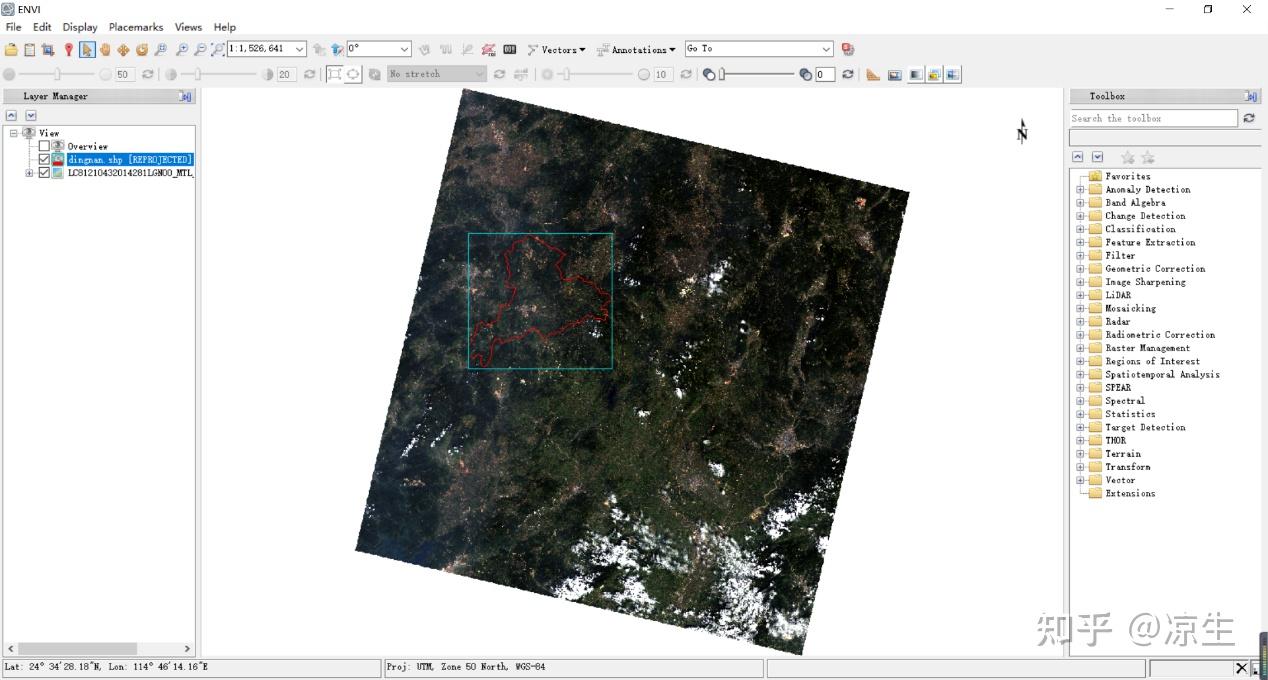The width and height of the screenshot is (1268, 680).
Task: Enable the Overview checkbox in Layer Manager
Action: coord(43,146)
